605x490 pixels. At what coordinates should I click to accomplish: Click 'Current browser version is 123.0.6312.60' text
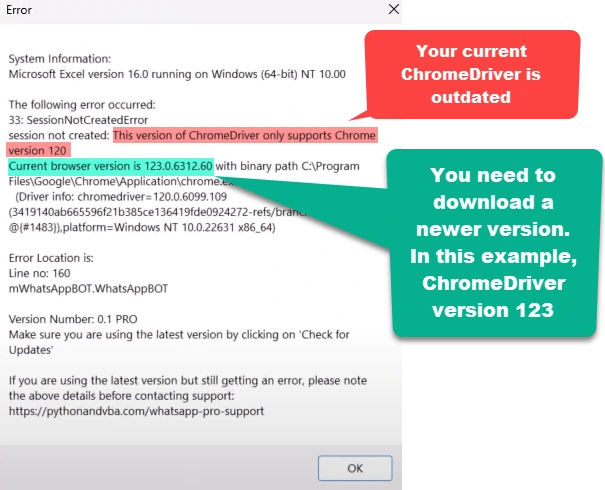click(110, 166)
